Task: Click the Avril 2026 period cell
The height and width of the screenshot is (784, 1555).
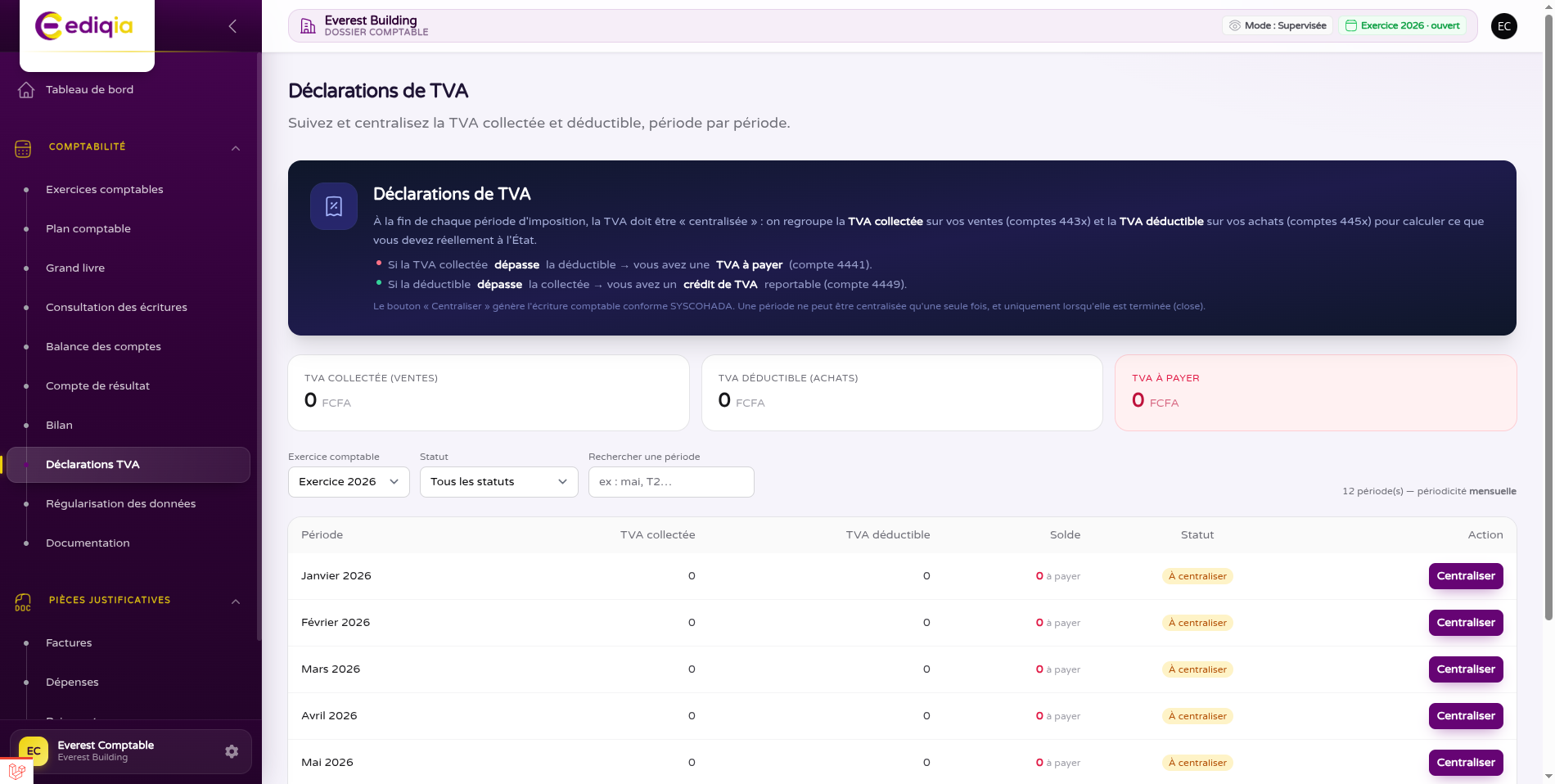Action: (x=329, y=716)
